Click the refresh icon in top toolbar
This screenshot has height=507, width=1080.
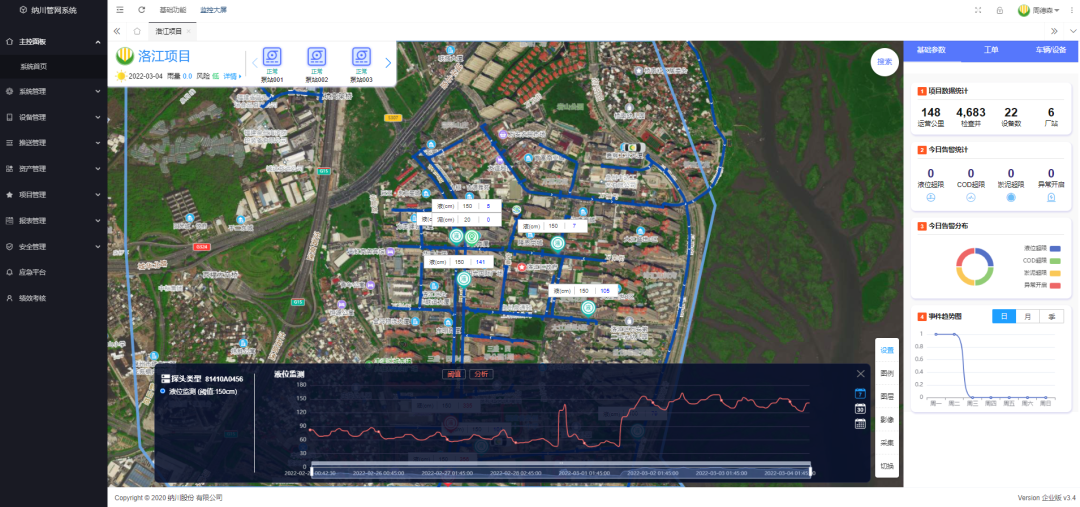pyautogui.click(x=141, y=10)
